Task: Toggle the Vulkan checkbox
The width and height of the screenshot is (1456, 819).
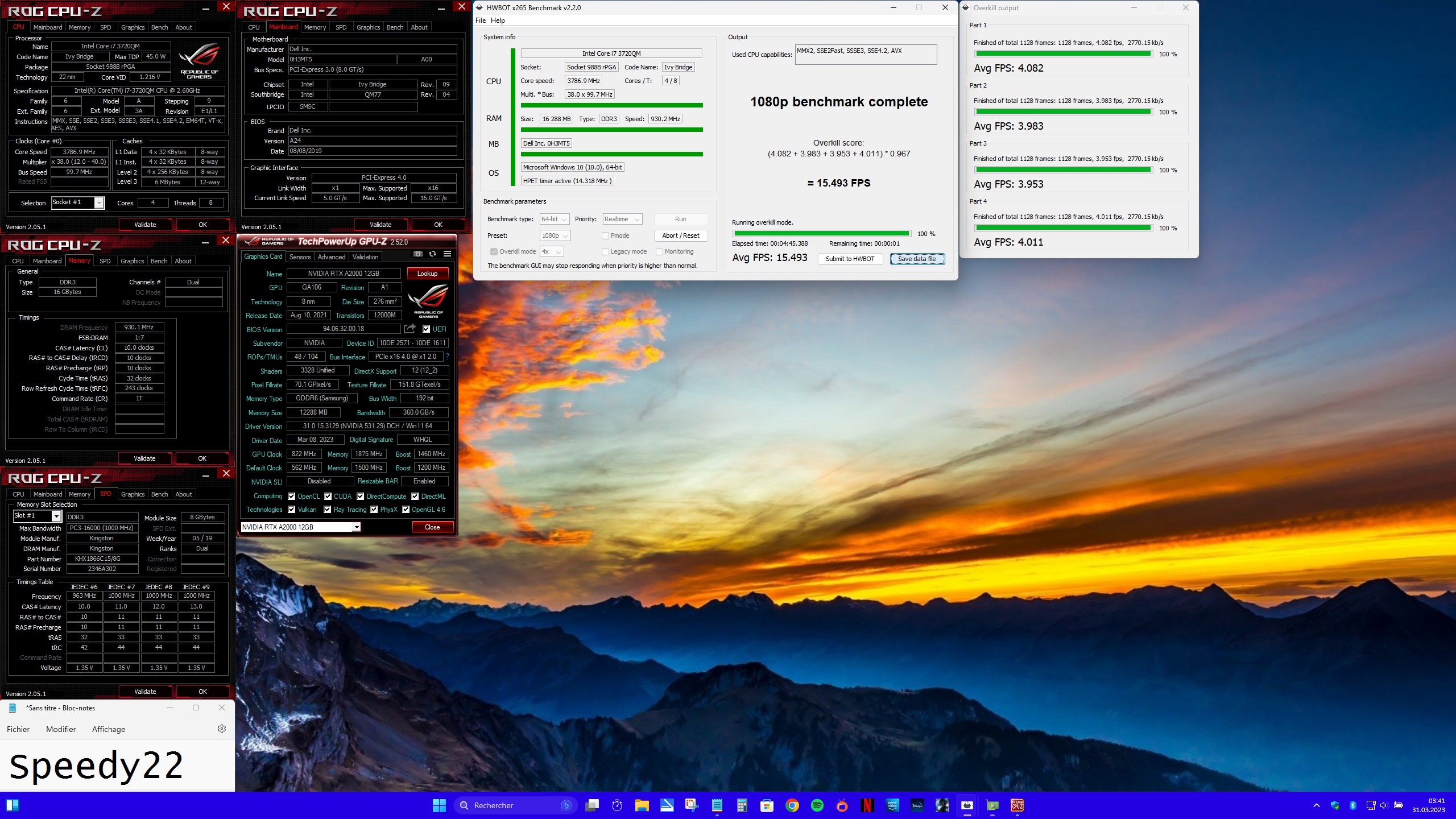Action: pos(292,510)
